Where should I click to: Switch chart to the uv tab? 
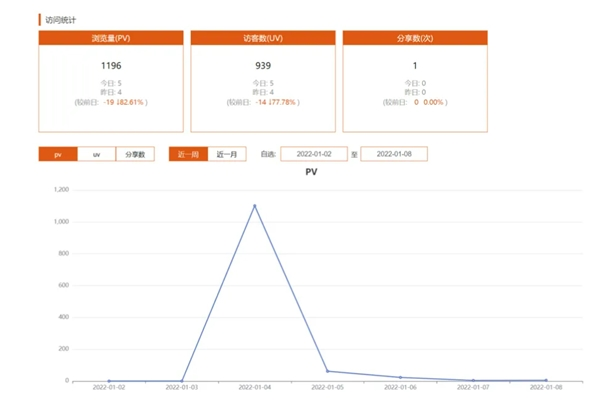tap(96, 154)
